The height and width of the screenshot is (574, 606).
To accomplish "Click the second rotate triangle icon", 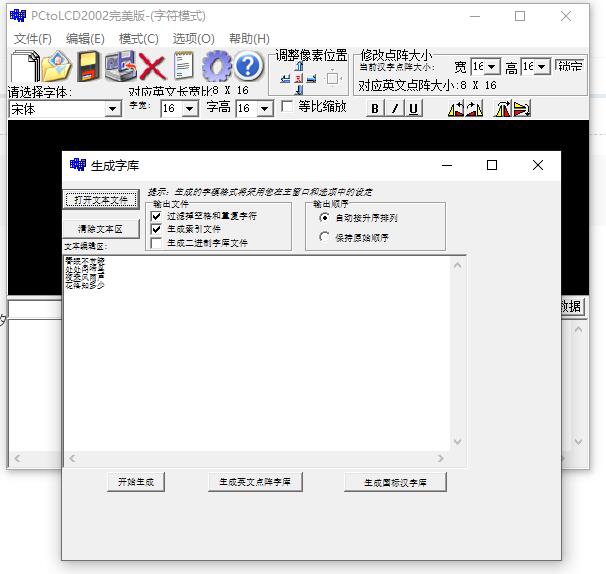I will pos(475,109).
